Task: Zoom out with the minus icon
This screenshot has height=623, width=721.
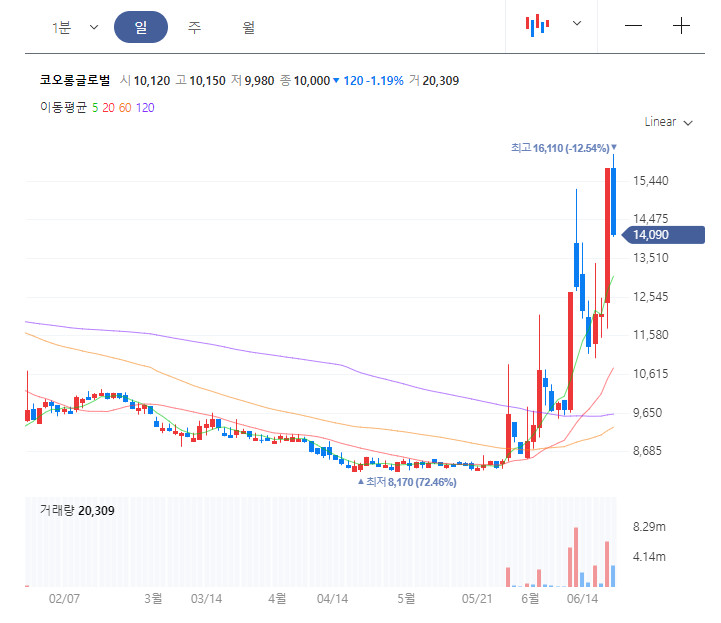Action: (x=633, y=26)
